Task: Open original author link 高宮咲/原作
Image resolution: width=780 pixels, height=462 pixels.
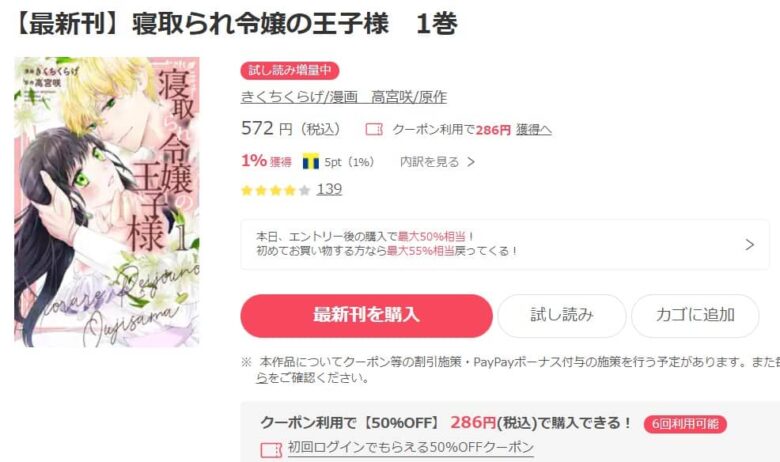Action: (409, 97)
